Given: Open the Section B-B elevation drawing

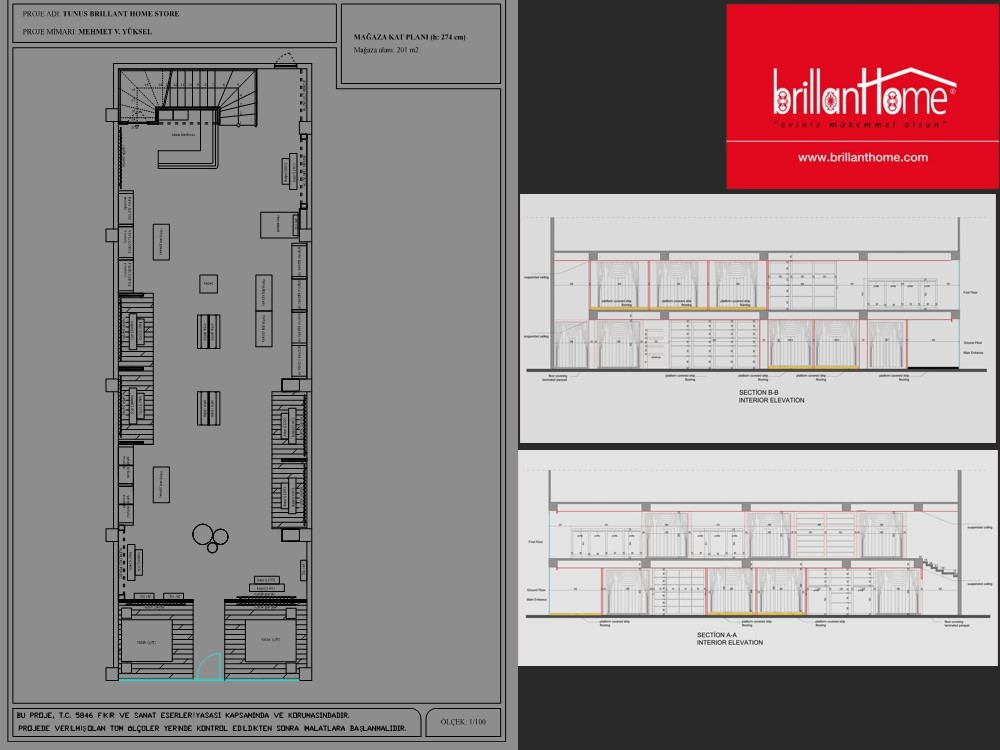Looking at the screenshot, I should coord(758,318).
